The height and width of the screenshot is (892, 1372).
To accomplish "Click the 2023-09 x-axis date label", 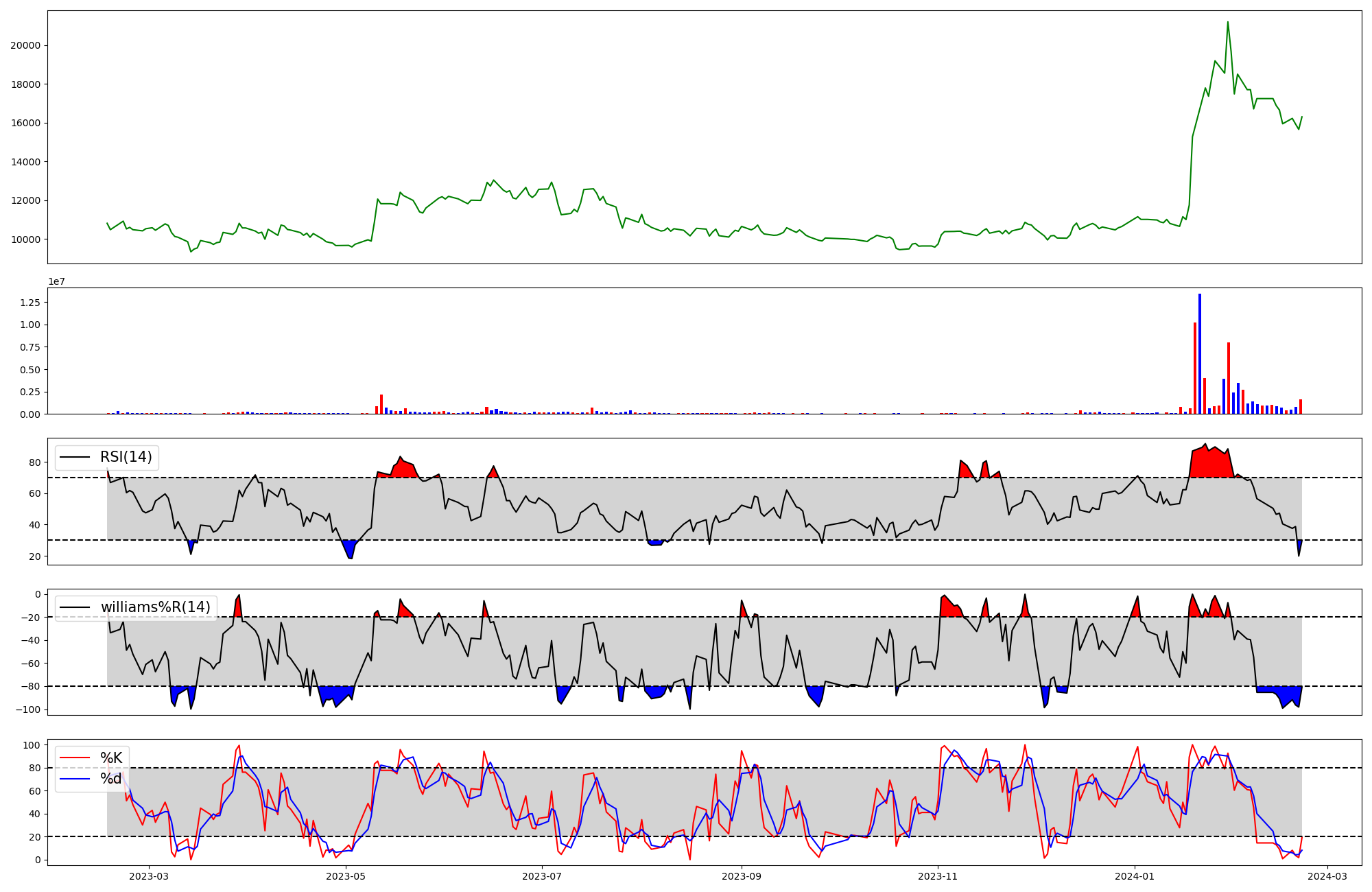I will pyautogui.click(x=742, y=876).
